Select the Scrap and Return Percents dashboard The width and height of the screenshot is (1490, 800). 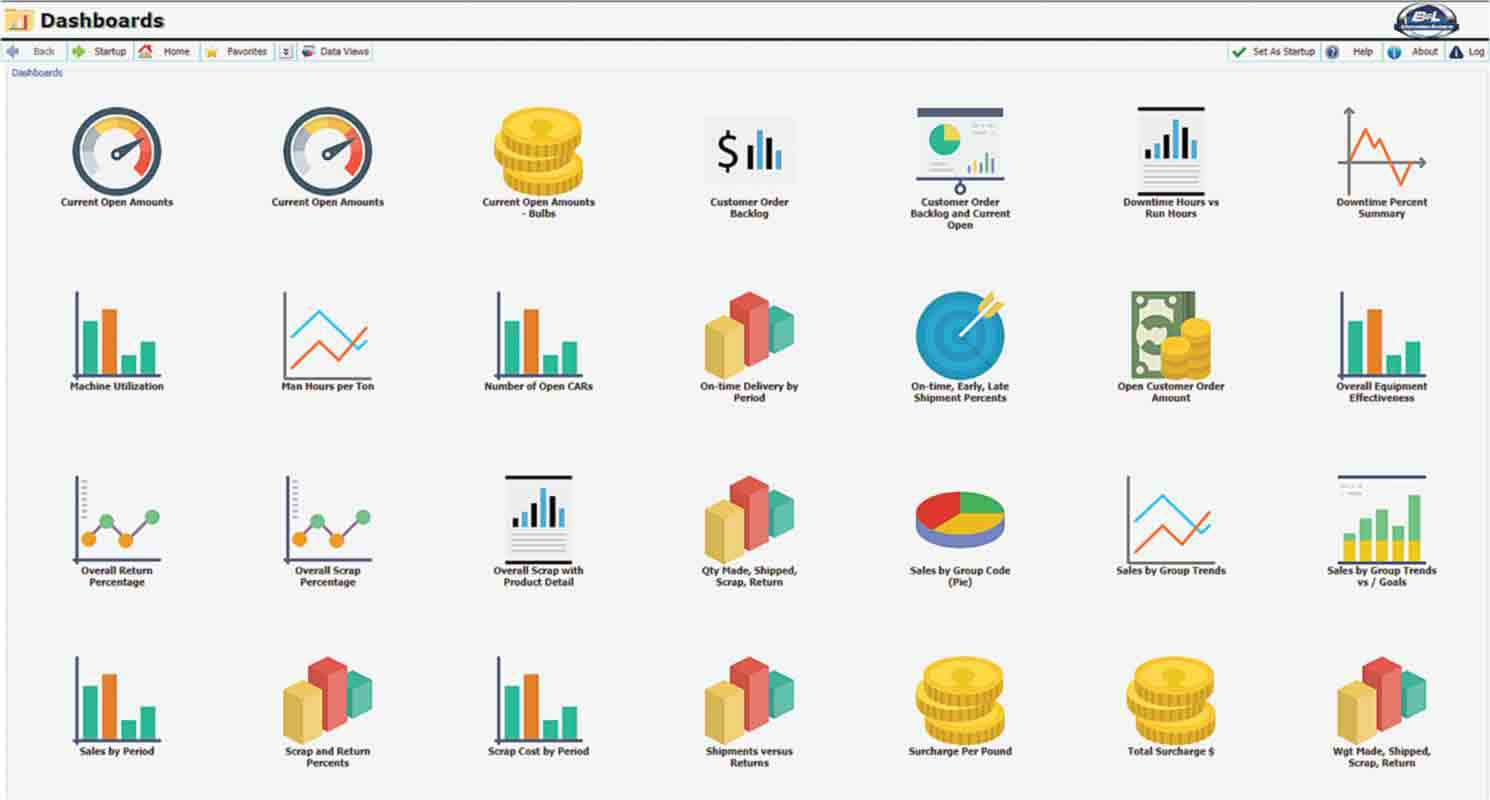coord(328,700)
